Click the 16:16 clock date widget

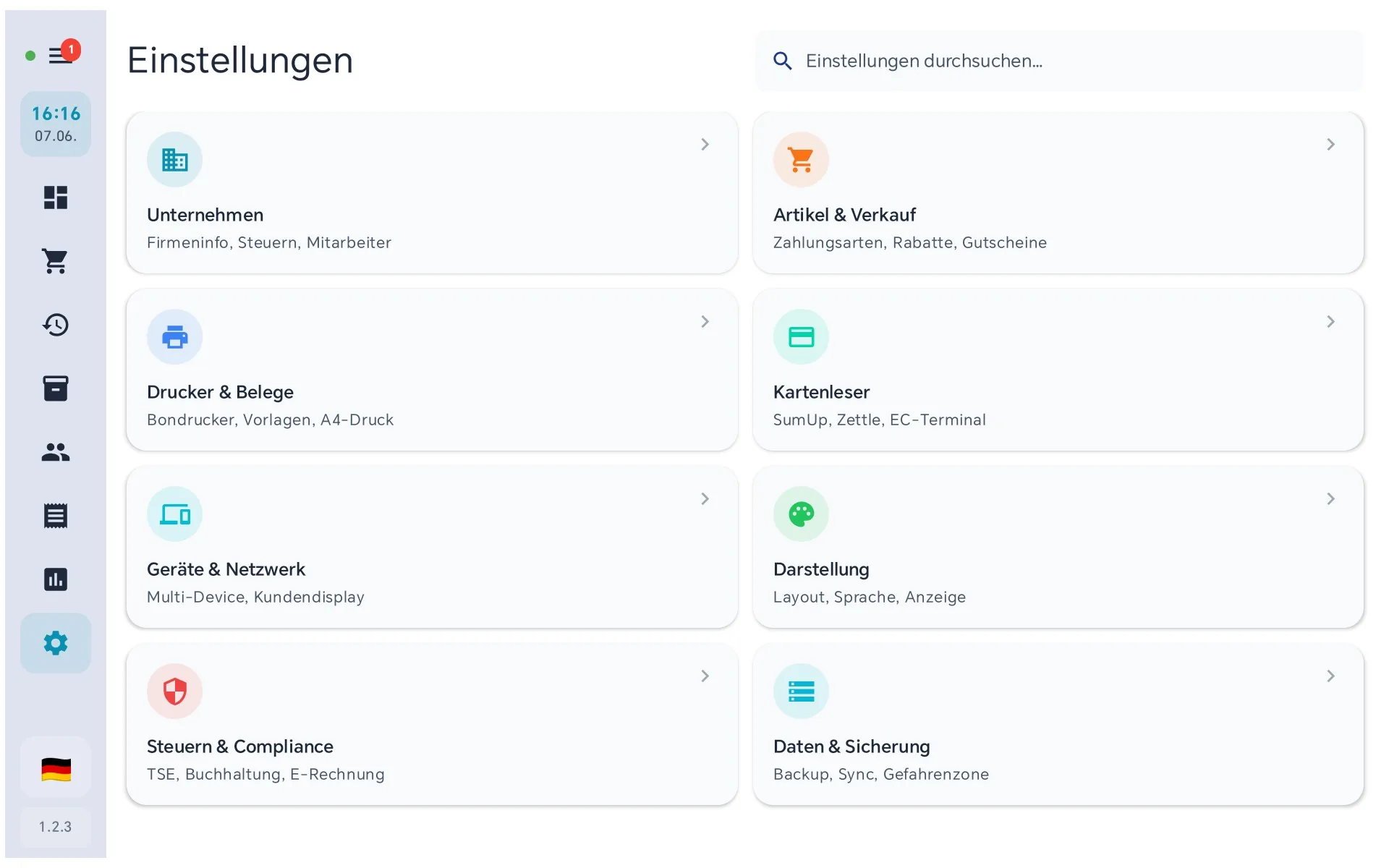(56, 124)
